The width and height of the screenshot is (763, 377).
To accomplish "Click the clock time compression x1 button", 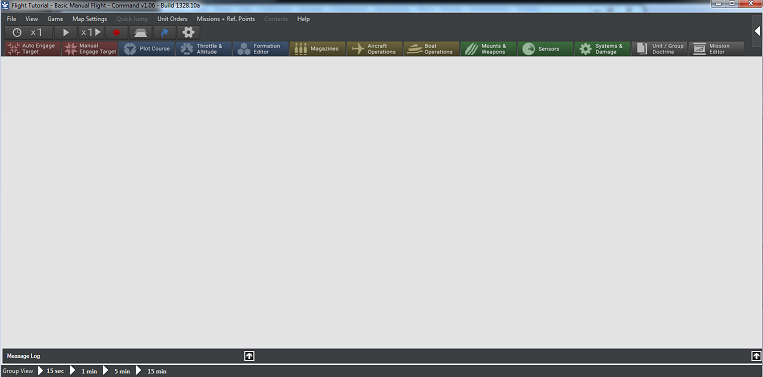I will [28, 33].
